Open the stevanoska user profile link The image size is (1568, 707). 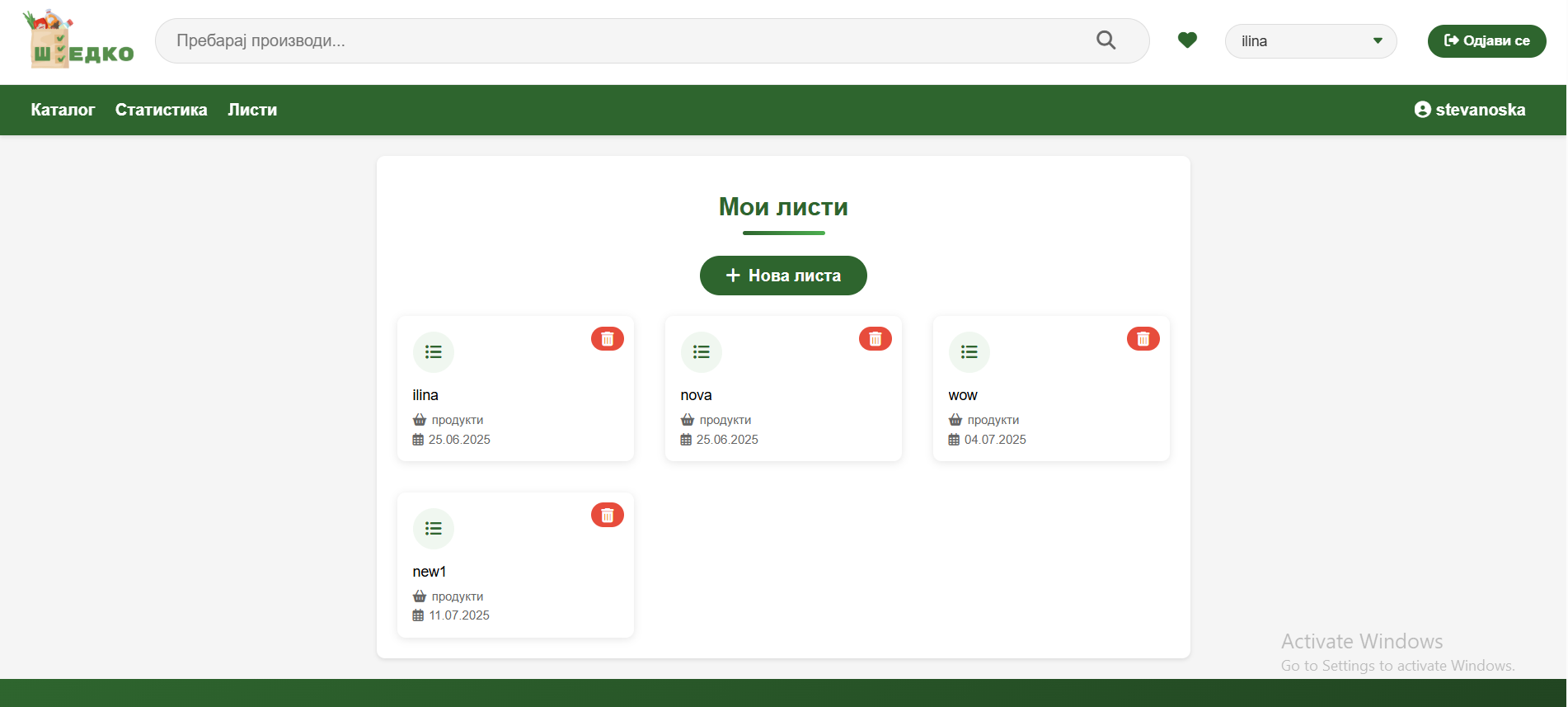point(1470,110)
